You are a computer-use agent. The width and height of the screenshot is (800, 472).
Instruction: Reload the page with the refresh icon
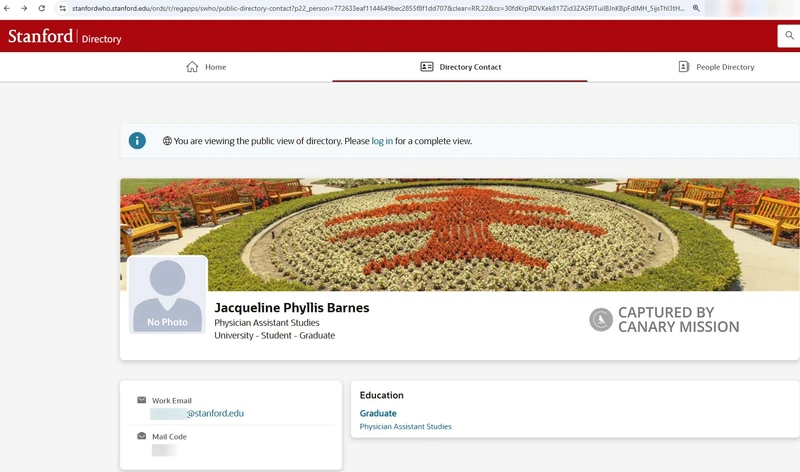(x=42, y=8)
